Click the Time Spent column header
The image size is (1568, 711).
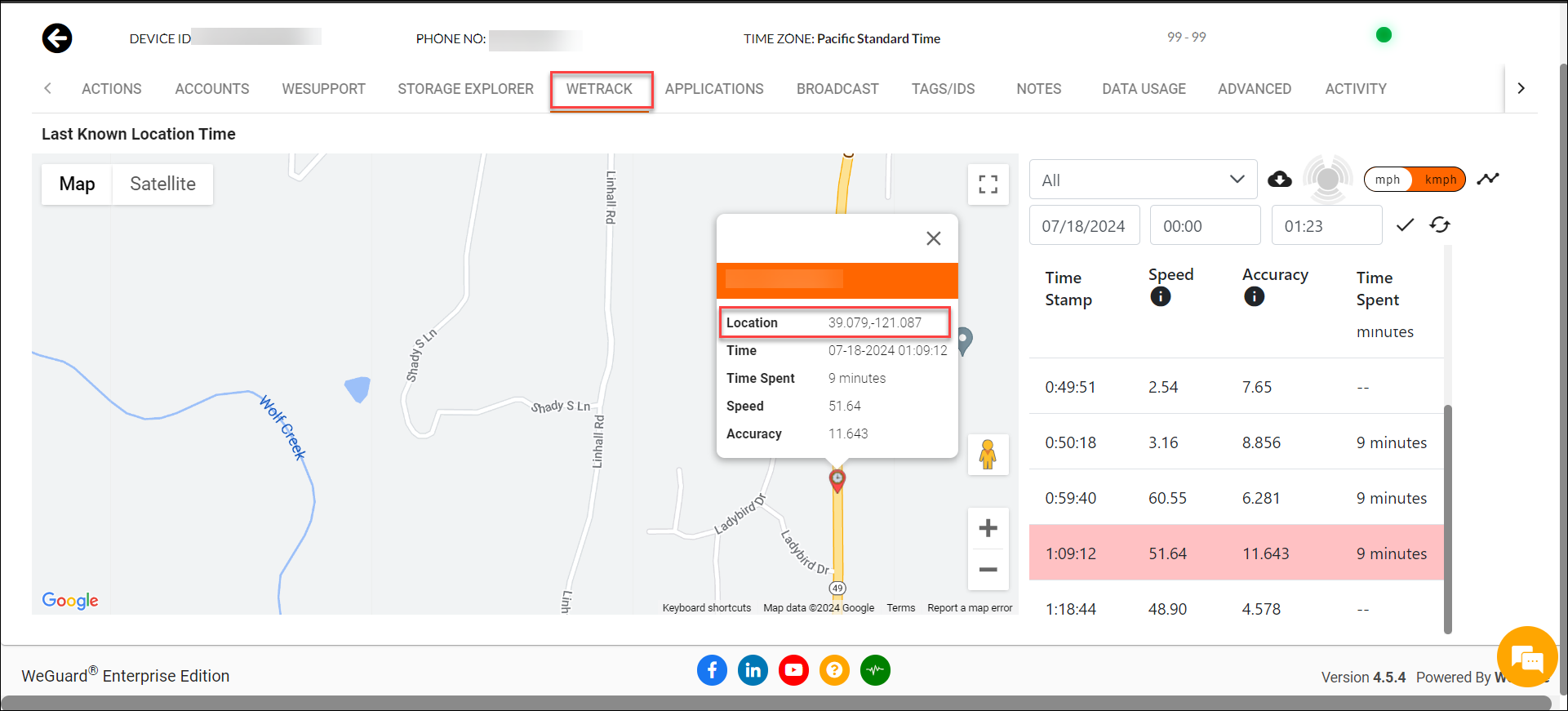pos(1378,289)
